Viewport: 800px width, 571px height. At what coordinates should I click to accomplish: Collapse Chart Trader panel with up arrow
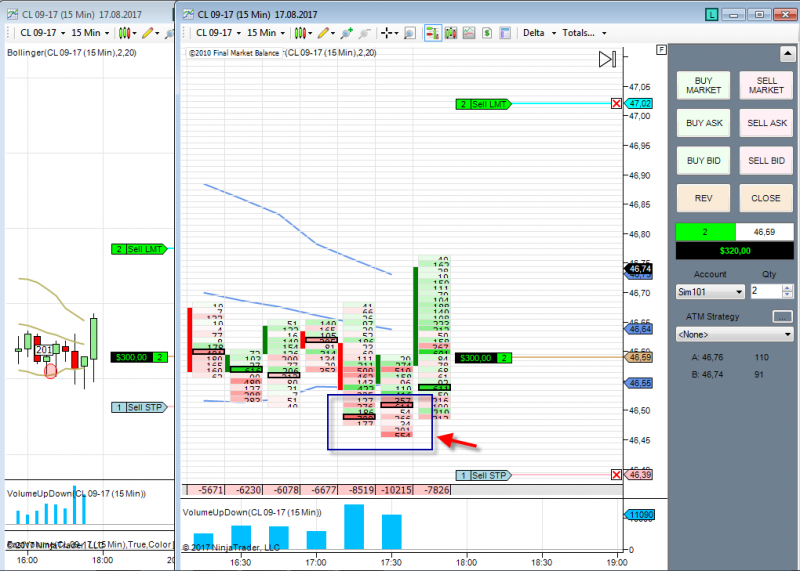(x=787, y=54)
